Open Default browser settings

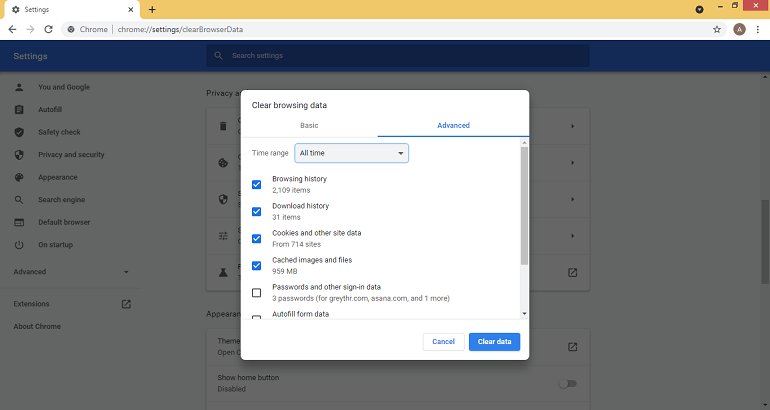[64, 222]
